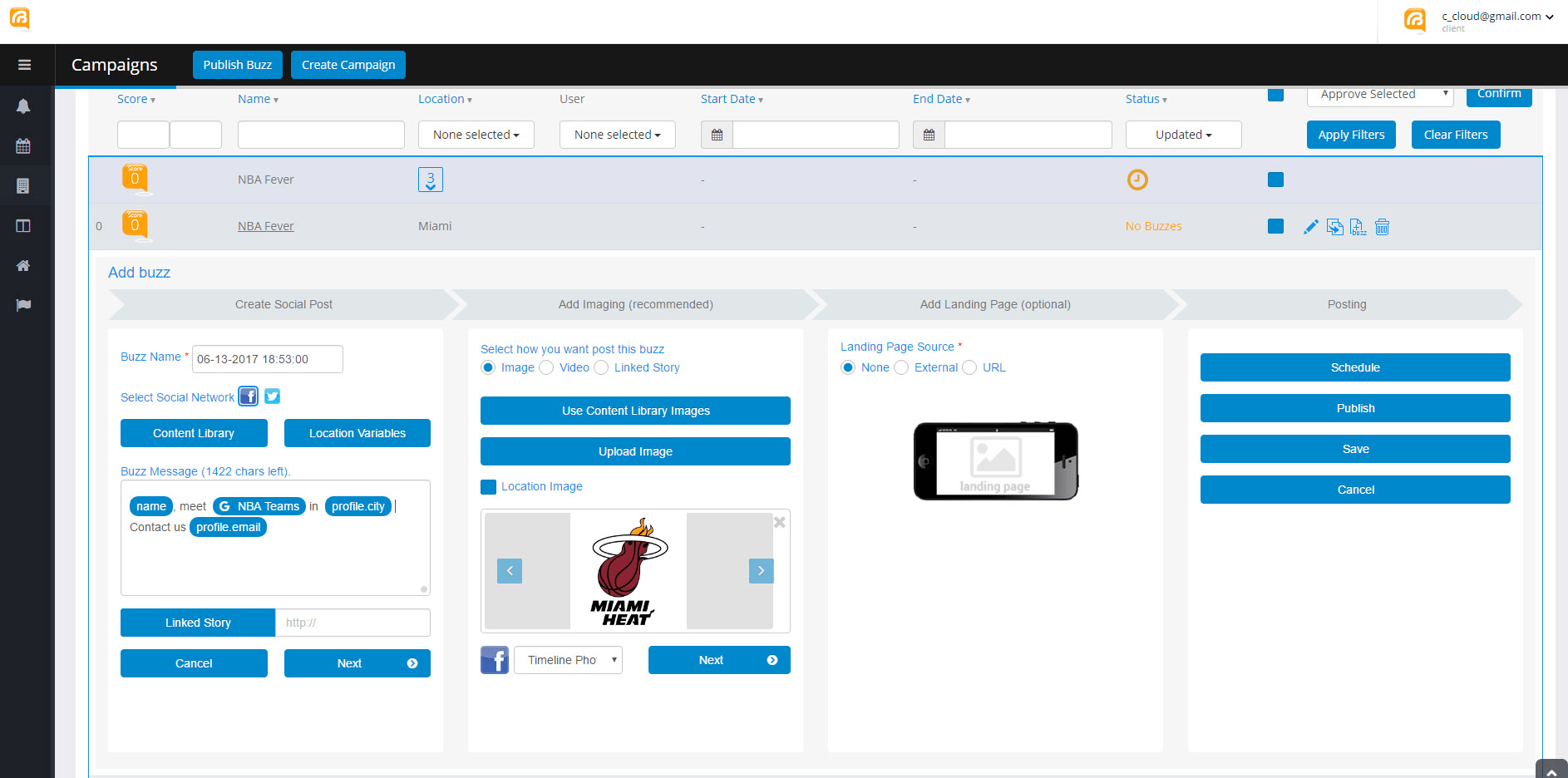Open the hamburger menu in the sidebar

tap(24, 65)
